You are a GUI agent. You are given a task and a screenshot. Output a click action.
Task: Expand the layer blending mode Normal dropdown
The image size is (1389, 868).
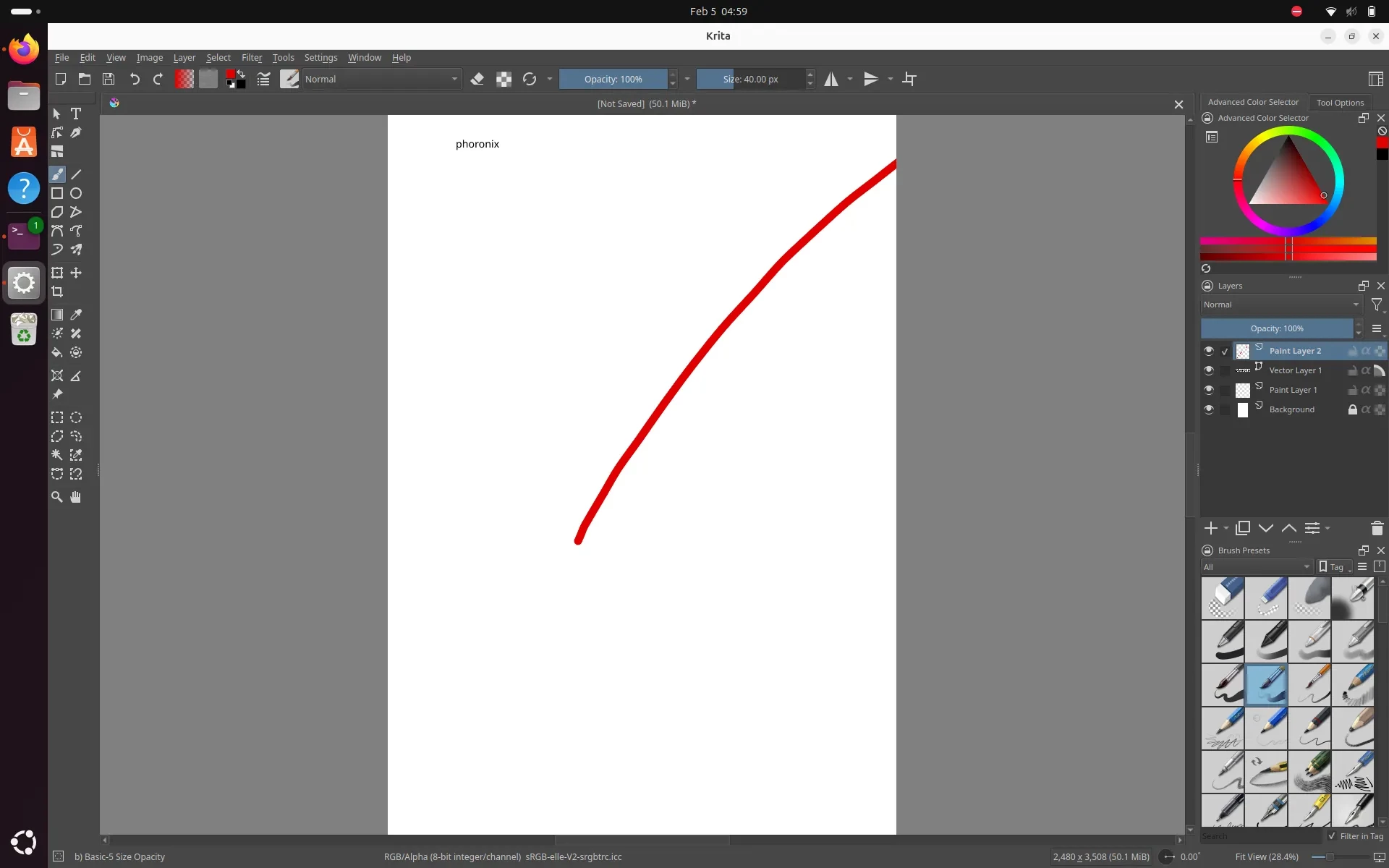point(1281,305)
